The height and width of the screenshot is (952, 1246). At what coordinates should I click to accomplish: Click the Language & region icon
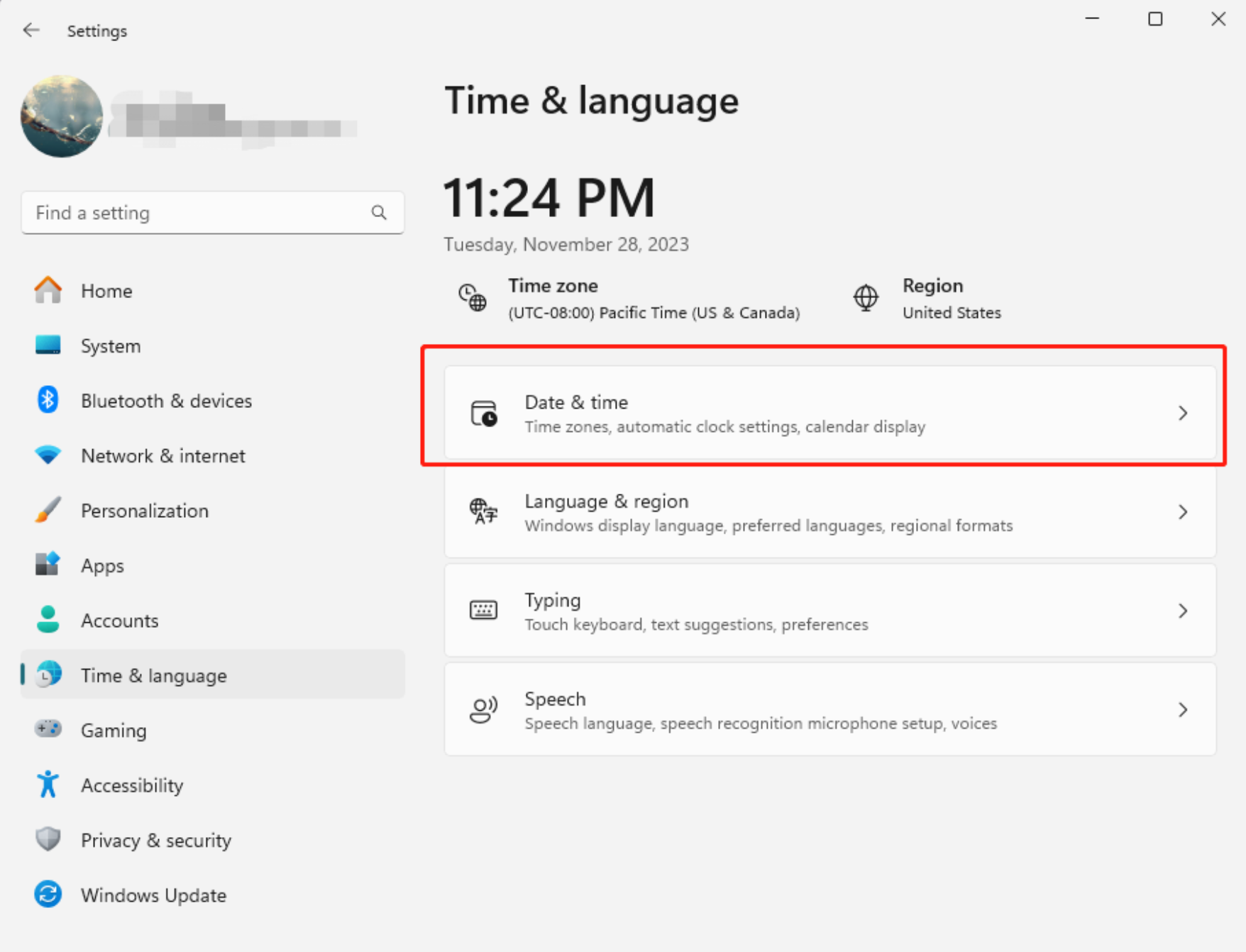(484, 511)
